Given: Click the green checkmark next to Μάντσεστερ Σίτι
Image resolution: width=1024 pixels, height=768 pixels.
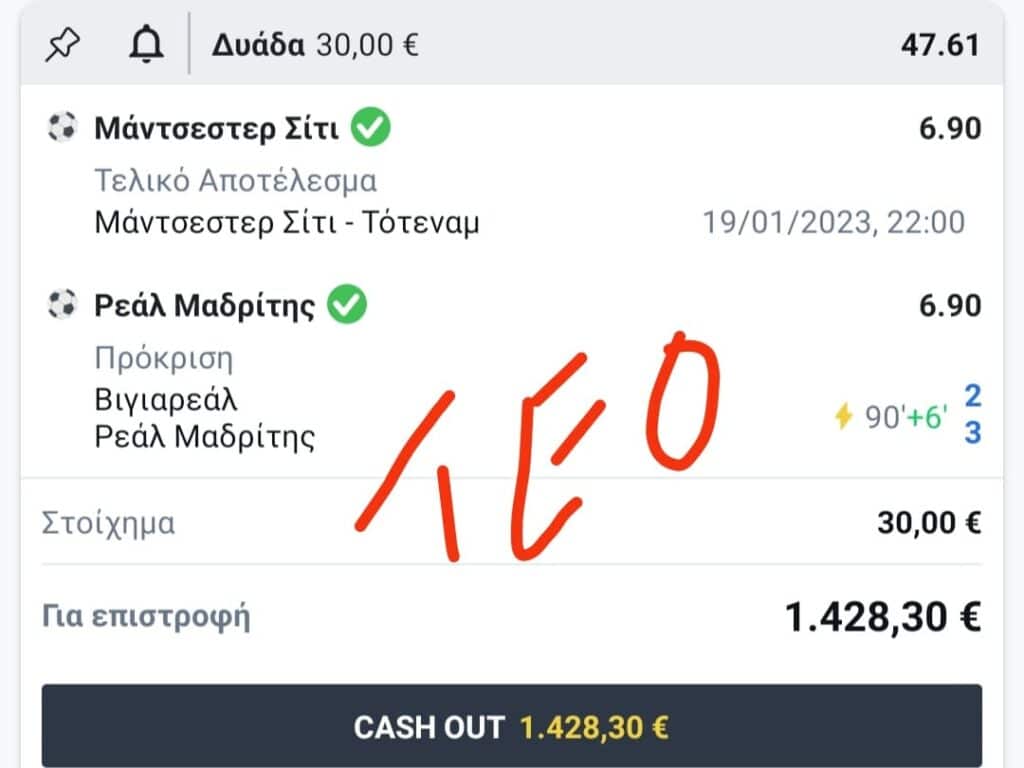Looking at the screenshot, I should pos(371,128).
